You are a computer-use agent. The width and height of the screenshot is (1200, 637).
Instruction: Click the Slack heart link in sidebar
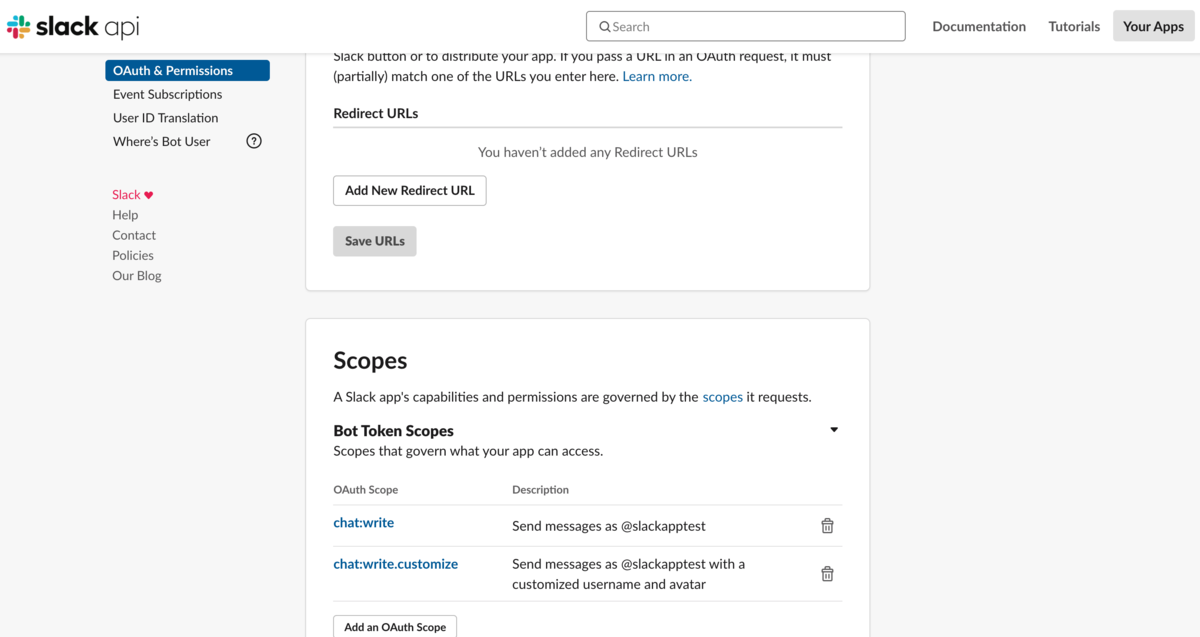tap(133, 195)
